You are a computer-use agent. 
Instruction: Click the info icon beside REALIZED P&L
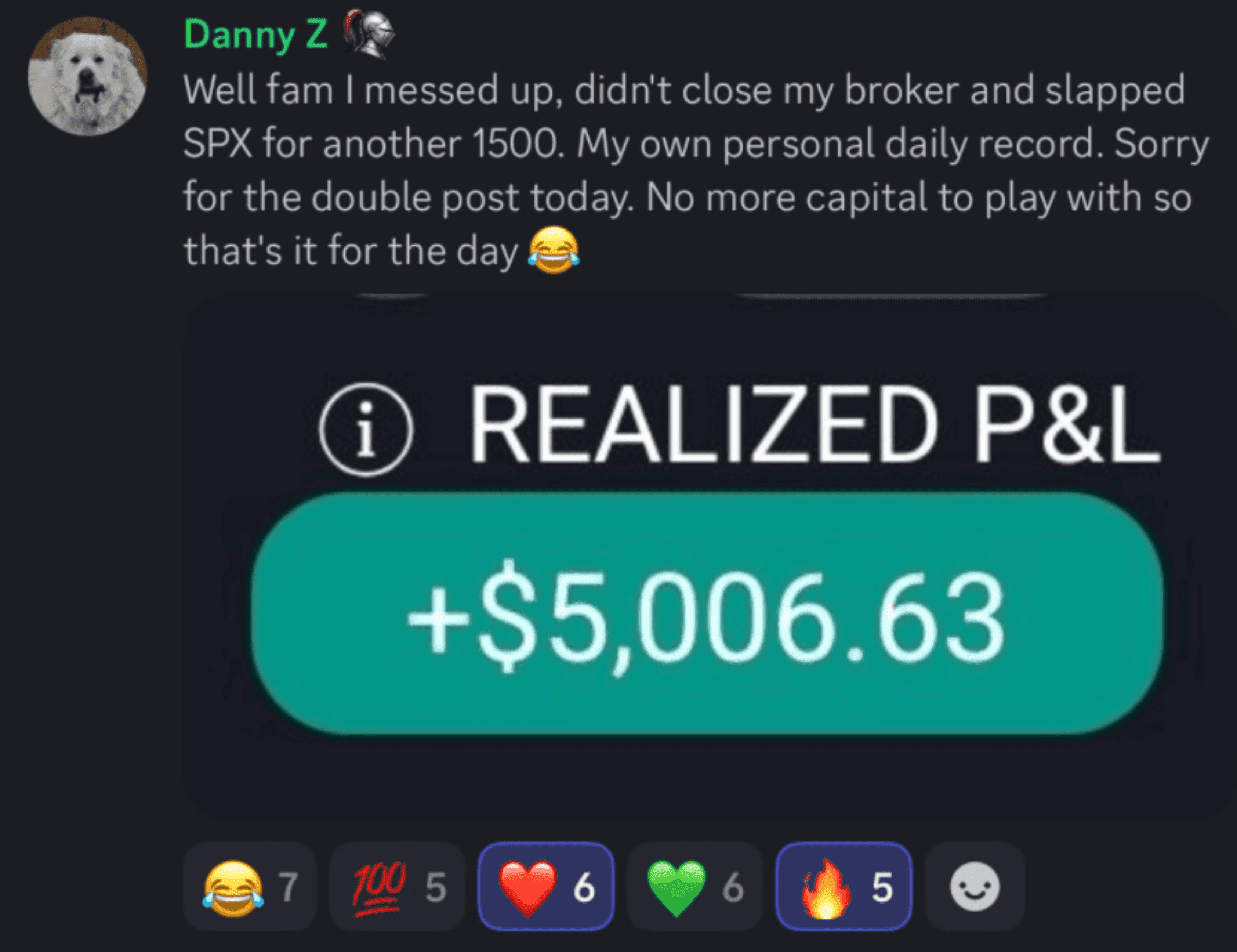click(x=366, y=429)
